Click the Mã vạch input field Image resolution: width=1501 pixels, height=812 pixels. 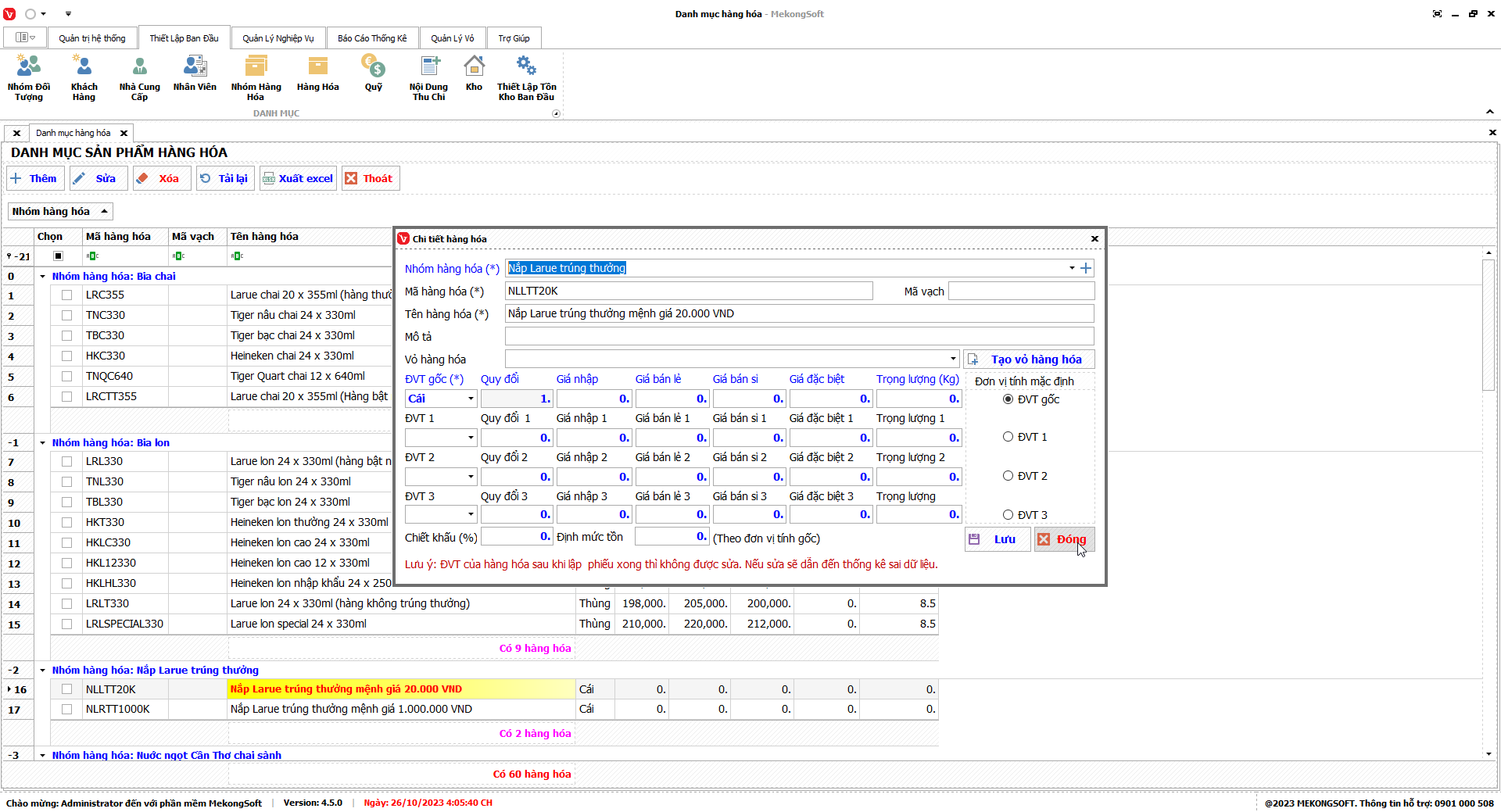click(1020, 292)
